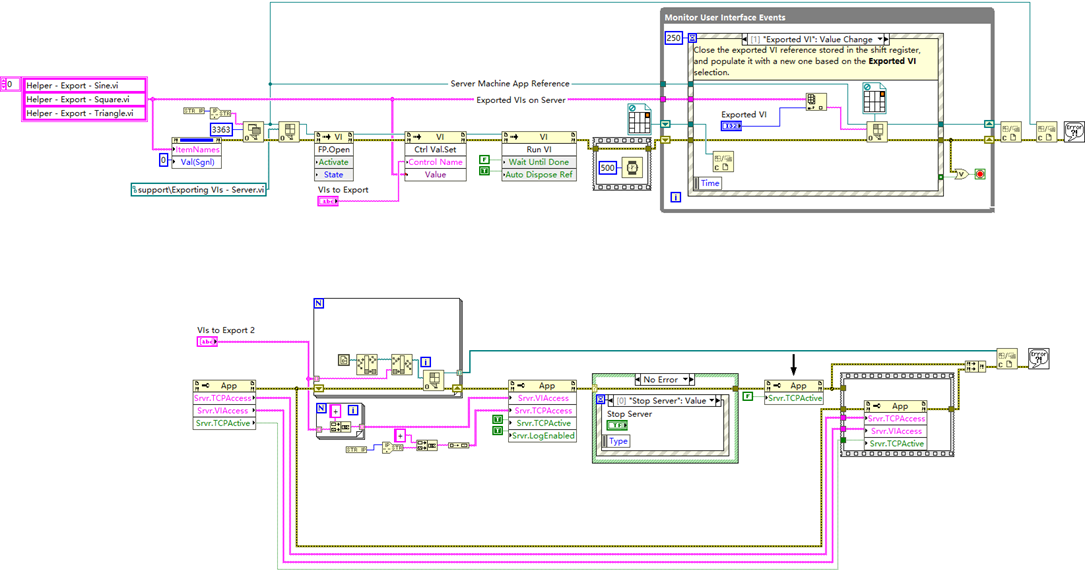Select Helper - Export - Square.vi string element
The width and height of the screenshot is (1085, 571).
click(x=85, y=99)
